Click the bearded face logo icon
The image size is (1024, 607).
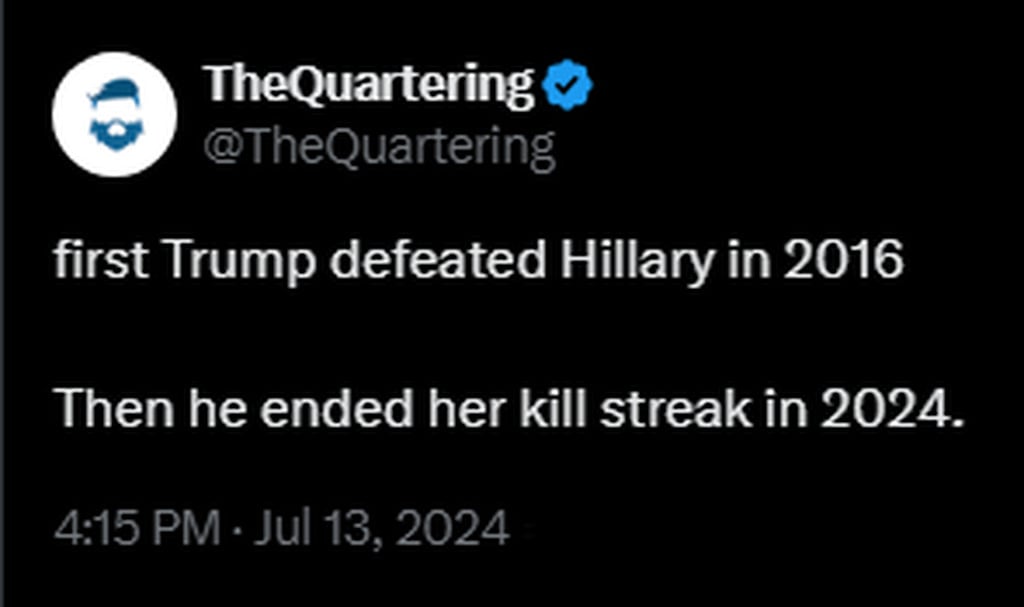[112, 116]
